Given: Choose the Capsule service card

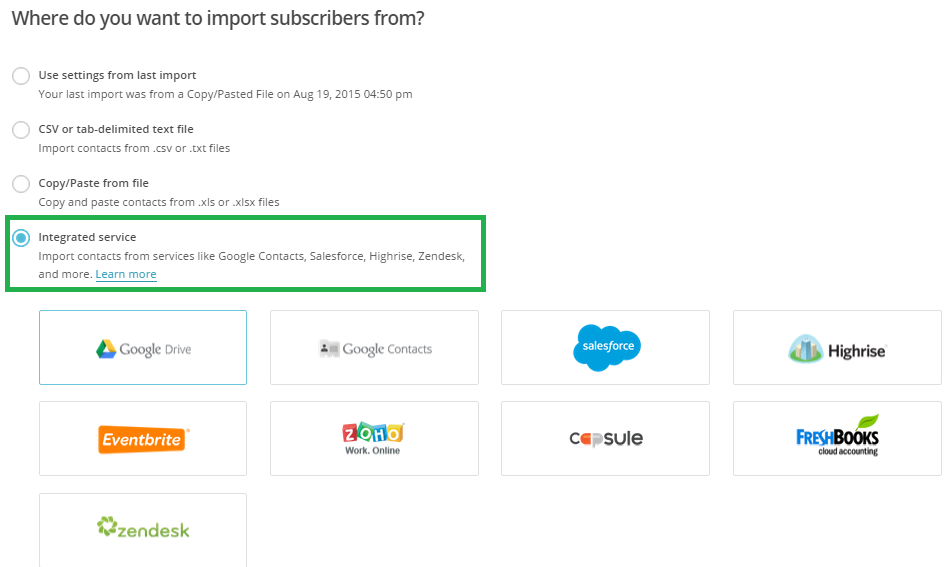Looking at the screenshot, I should coord(605,438).
